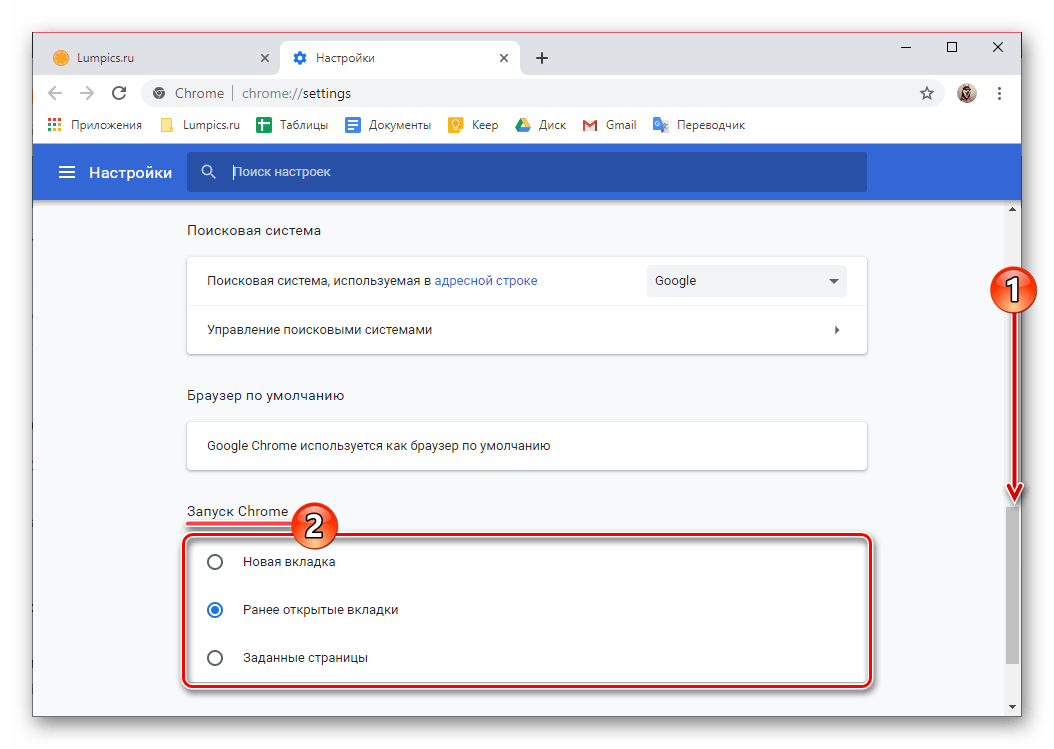1054x749 pixels.
Task: Open the Переводчик bookmark
Action: (699, 125)
